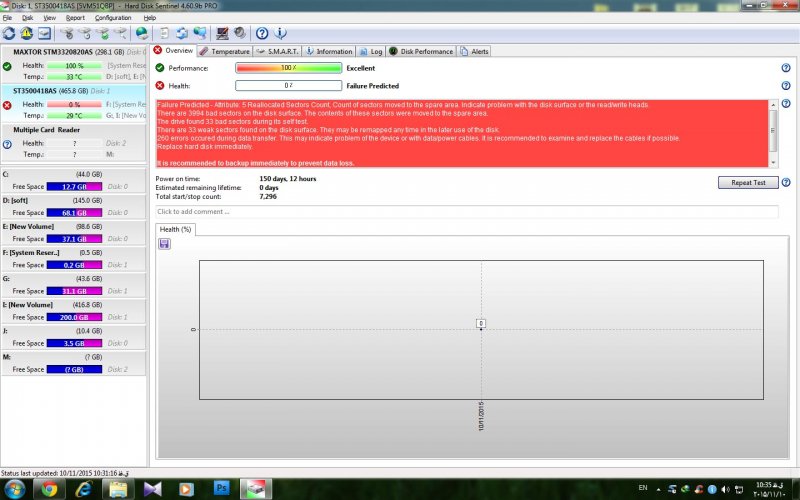Switch to the Disk Performance tab
Screen dimensions: 800x500
coord(421,52)
